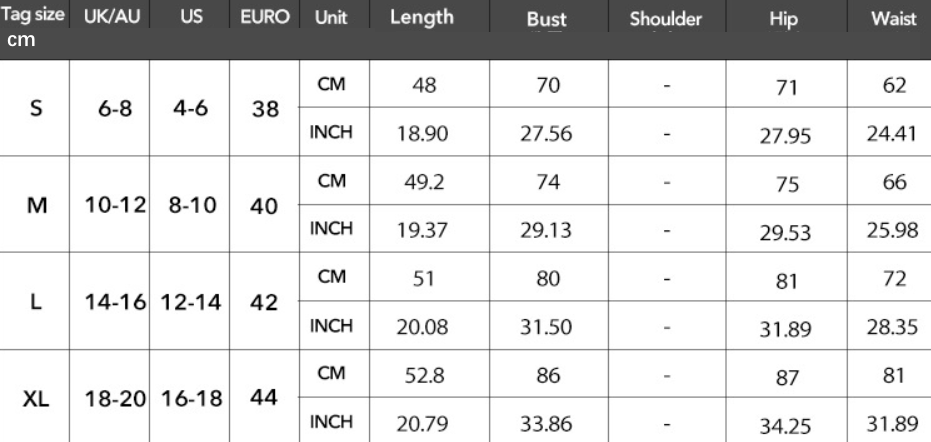Image resolution: width=931 pixels, height=442 pixels.
Task: Click the Hip column header
Action: point(784,20)
